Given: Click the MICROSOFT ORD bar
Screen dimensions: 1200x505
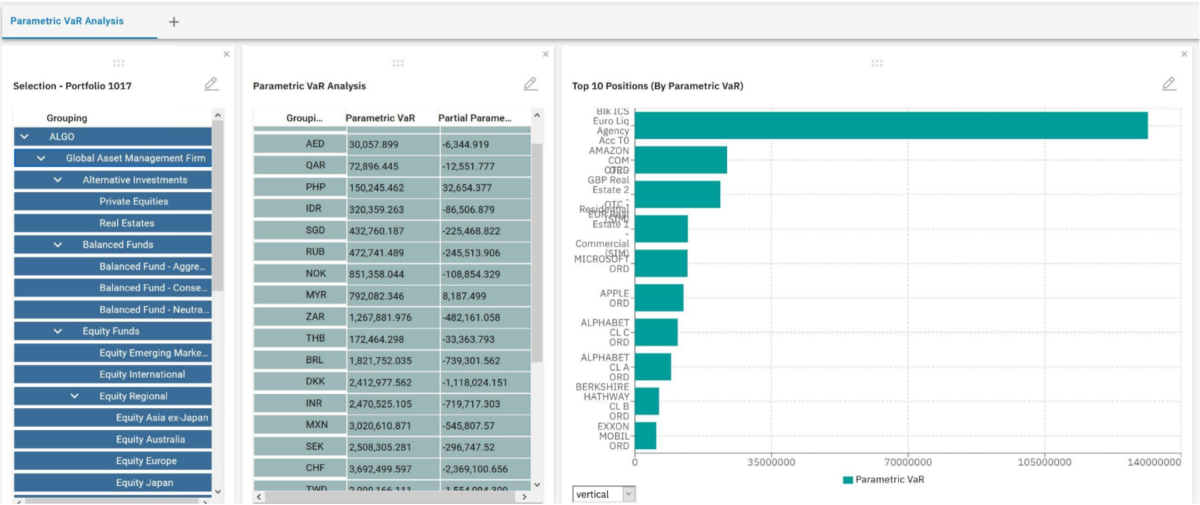Looking at the screenshot, I should pyautogui.click(x=661, y=263).
